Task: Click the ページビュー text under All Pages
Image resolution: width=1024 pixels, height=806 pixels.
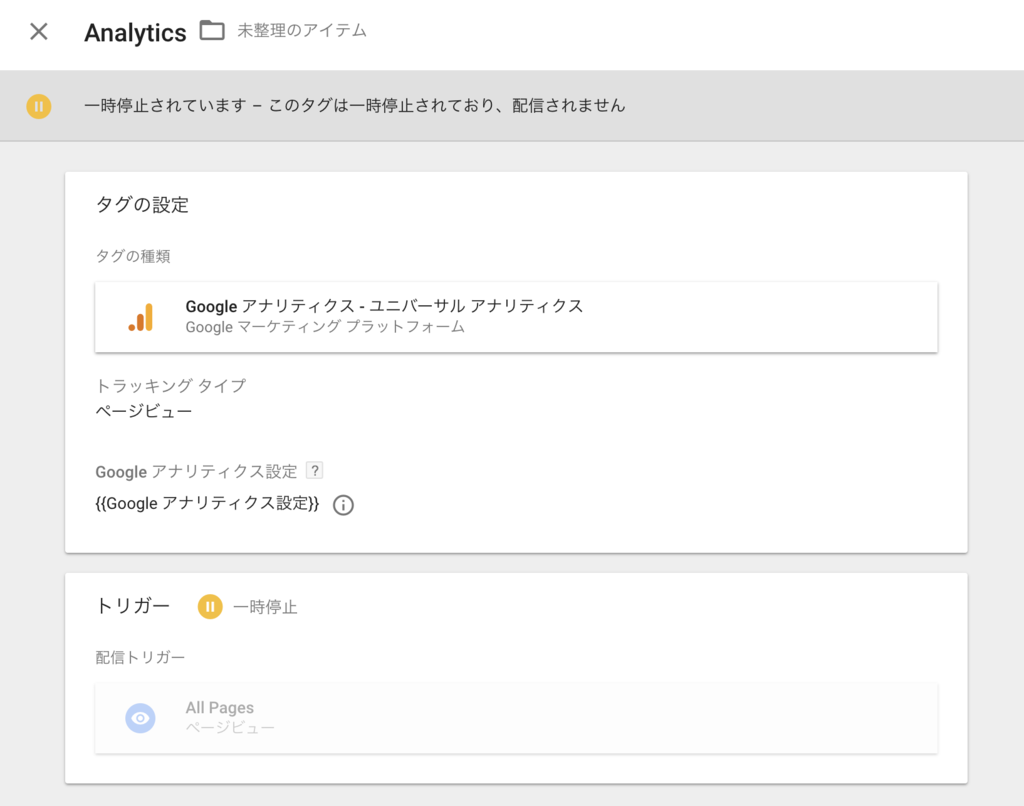Action: pos(231,728)
